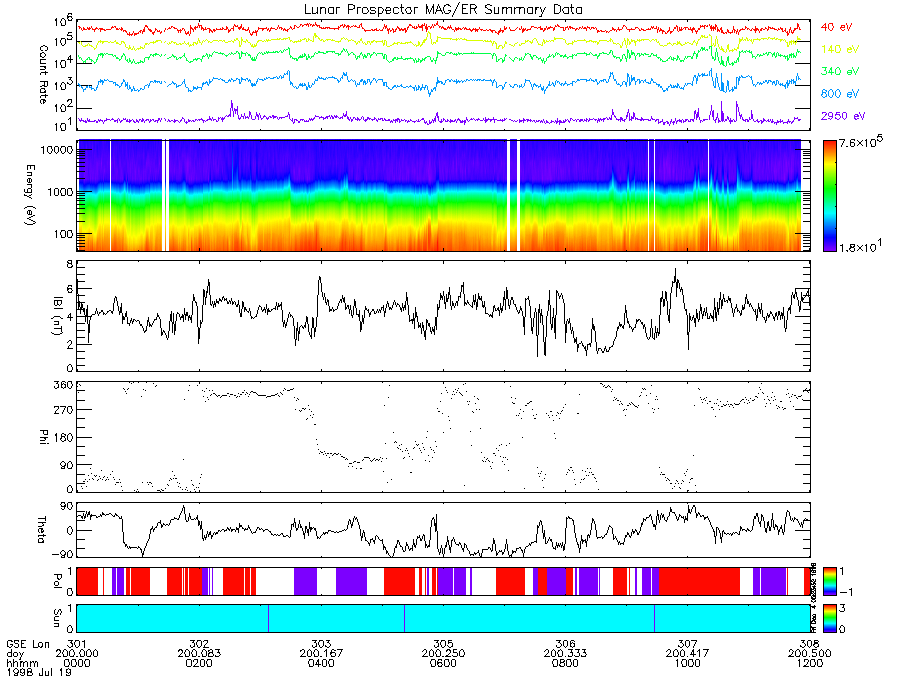This screenshot has width=900, height=700.
Task: Click the time tick '0600'
Action: click(x=443, y=663)
